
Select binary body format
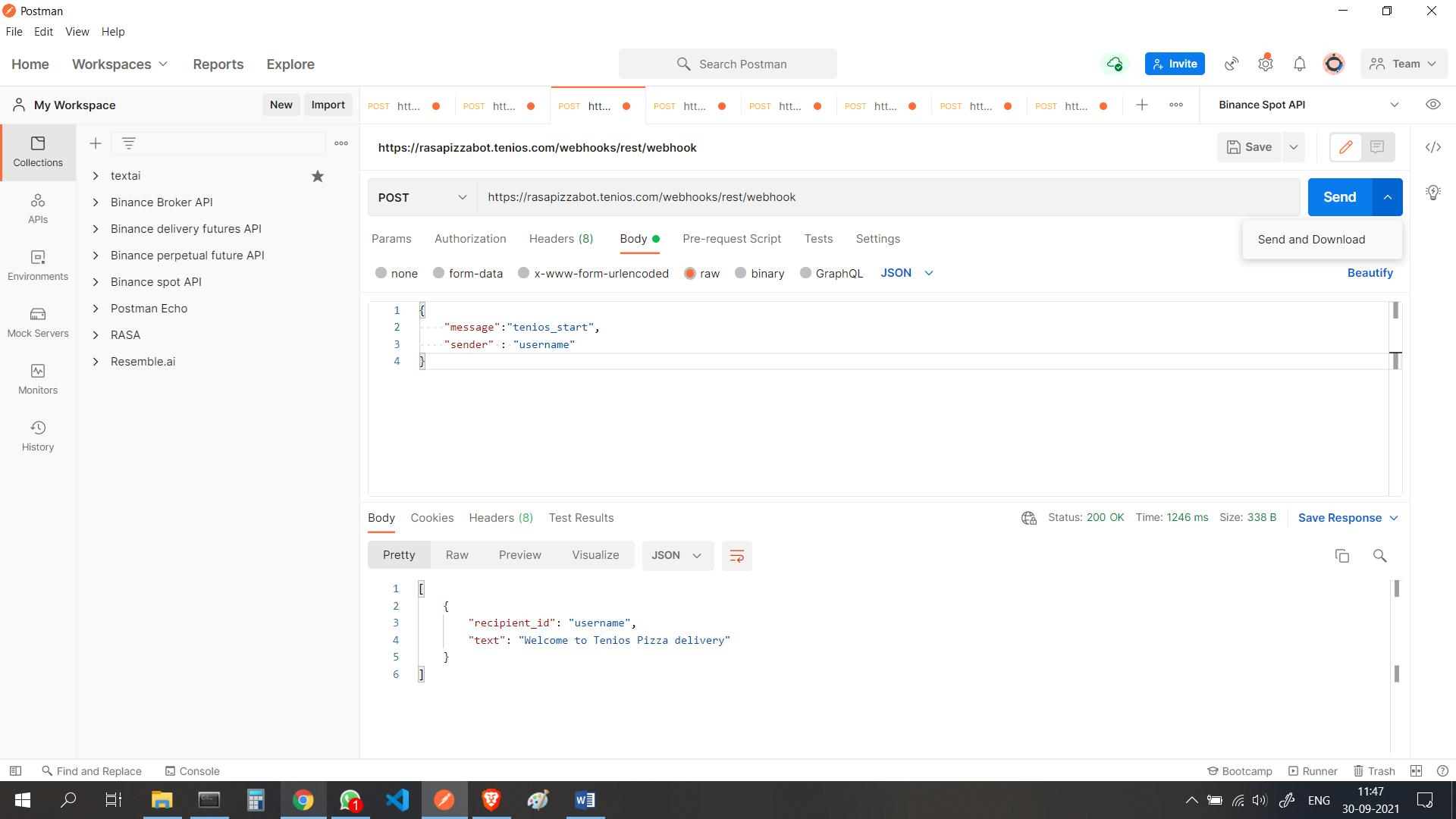pyautogui.click(x=760, y=273)
